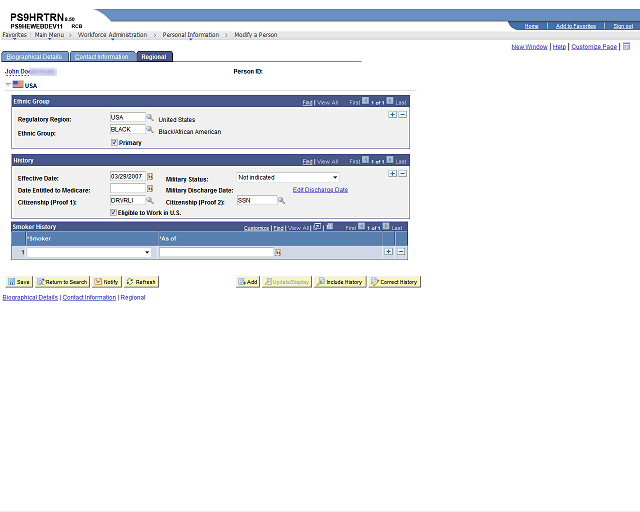Click the Save button
Screen dimensions: 640x512
(19, 282)
